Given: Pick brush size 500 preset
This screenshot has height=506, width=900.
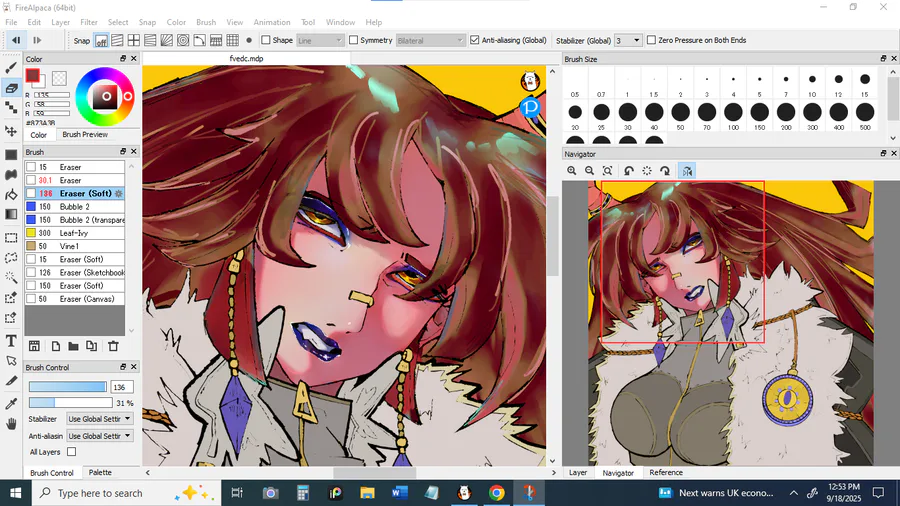Looking at the screenshot, I should pyautogui.click(x=865, y=116).
